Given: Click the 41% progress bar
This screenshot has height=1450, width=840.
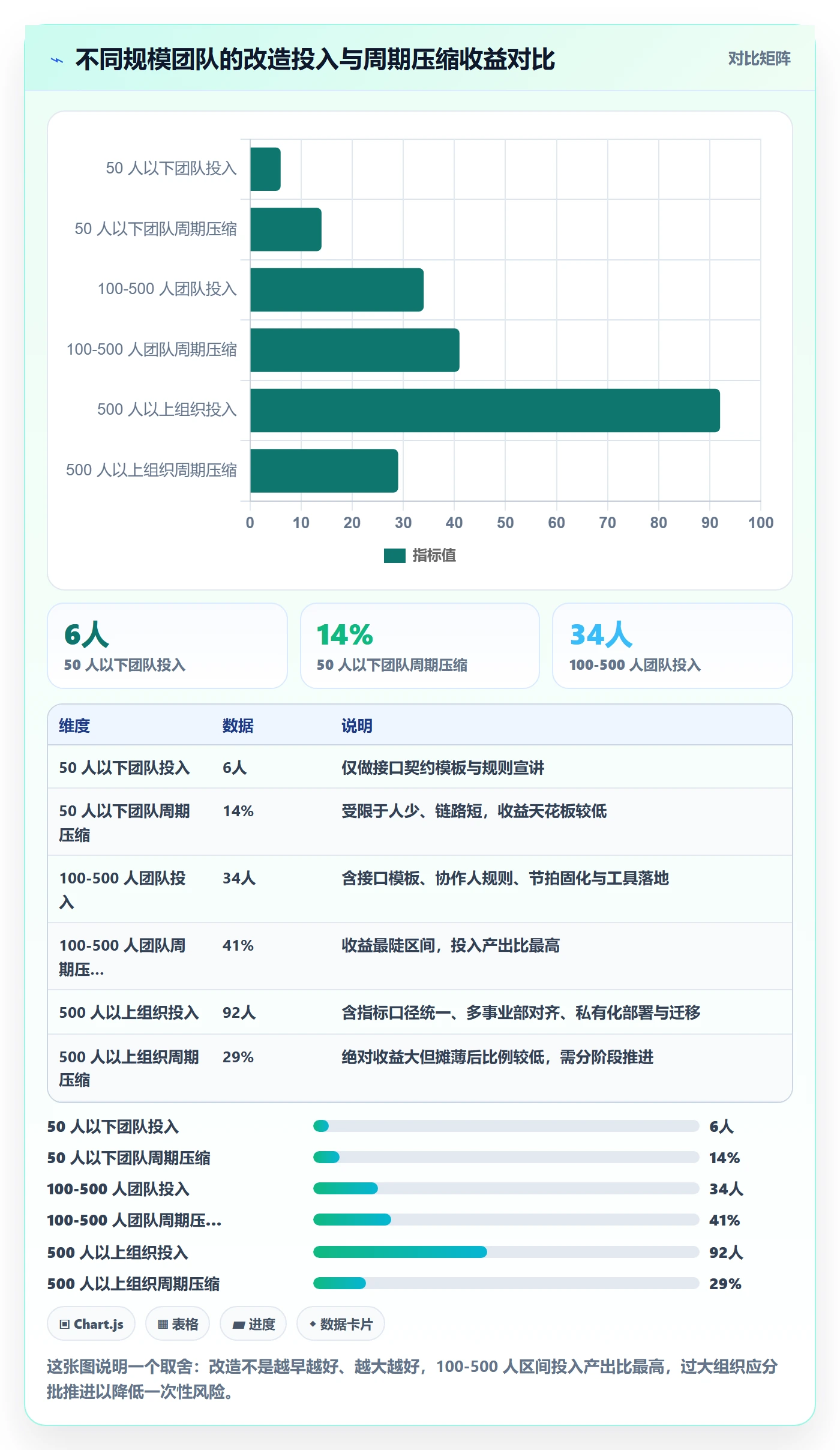Looking at the screenshot, I should 506,1220.
